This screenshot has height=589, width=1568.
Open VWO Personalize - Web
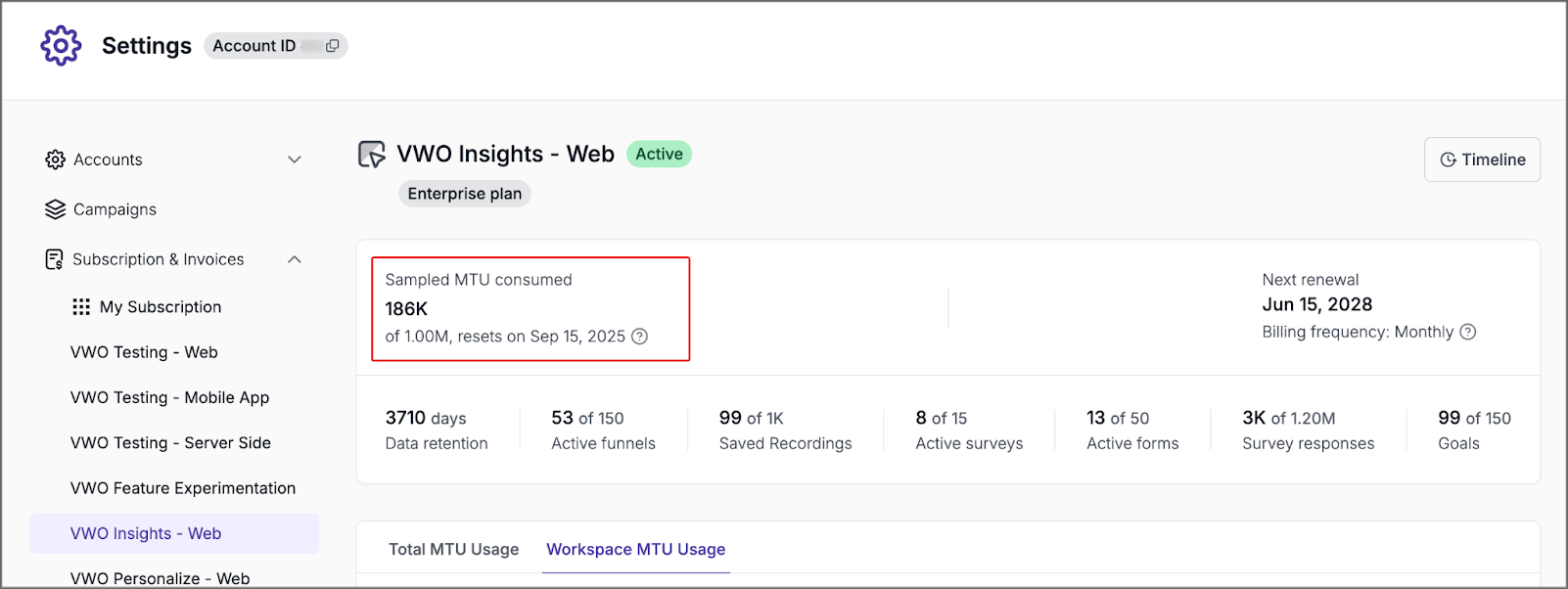click(x=160, y=578)
